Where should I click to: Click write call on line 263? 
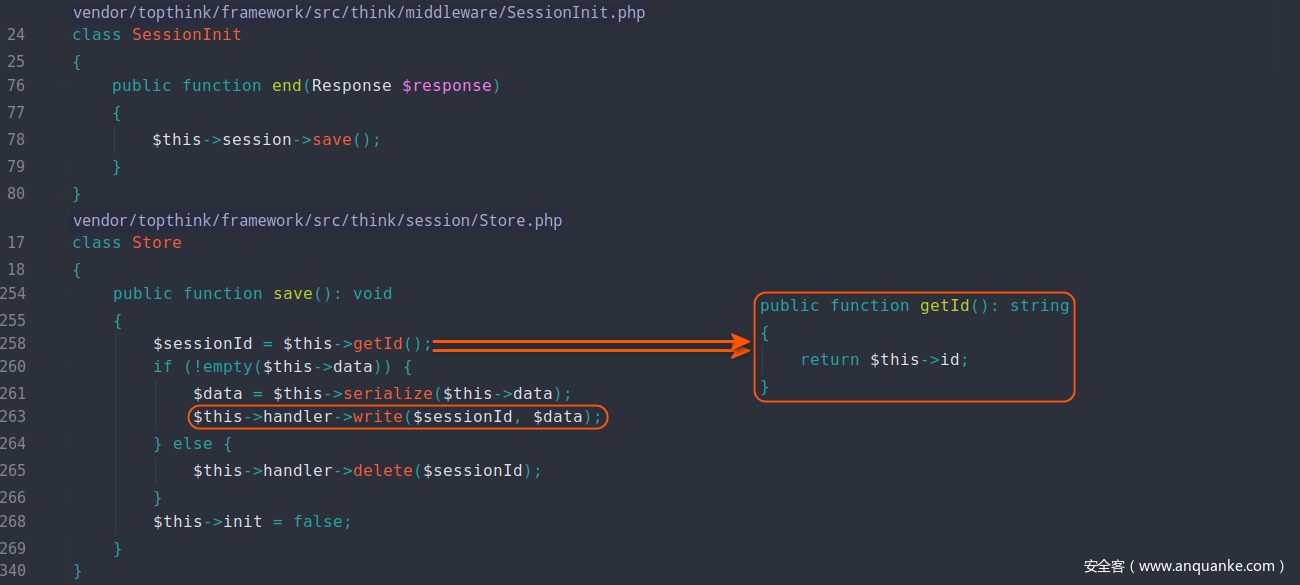coord(378,416)
